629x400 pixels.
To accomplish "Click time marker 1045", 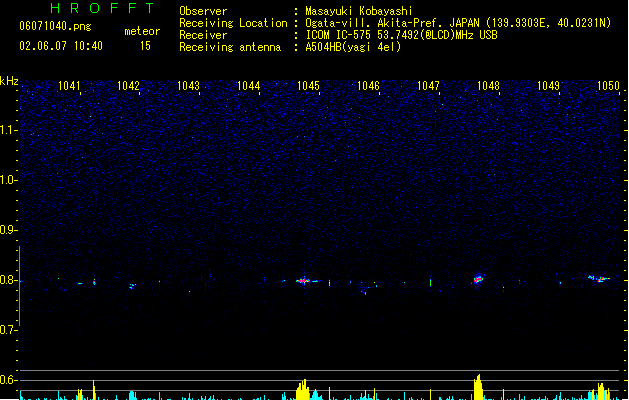I will pyautogui.click(x=308, y=86).
